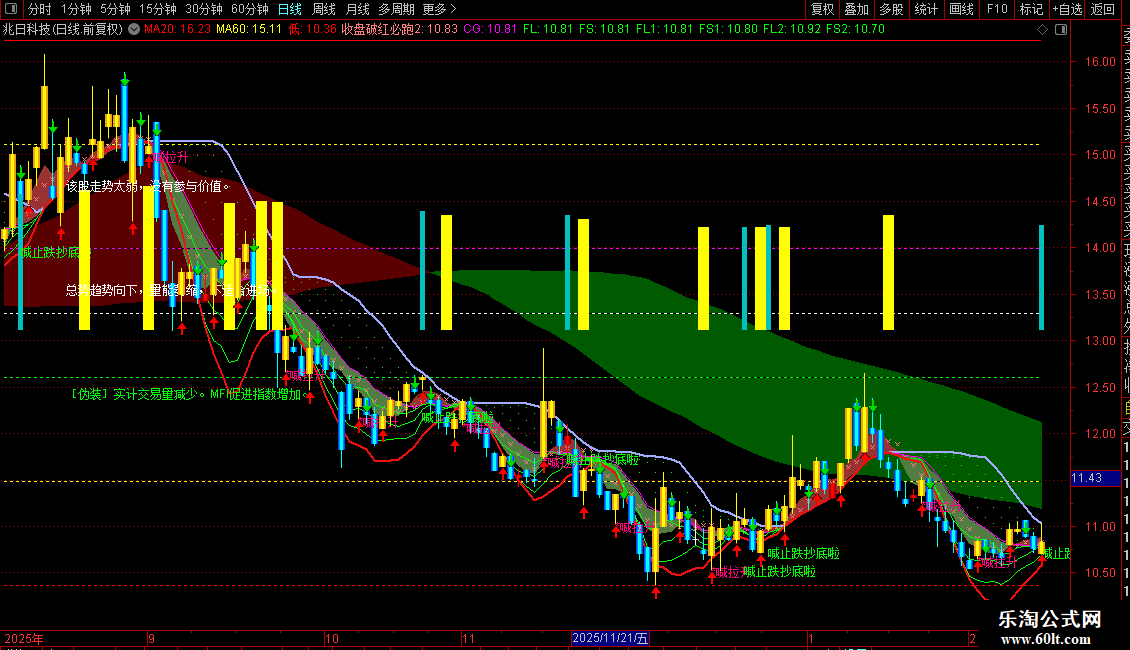The image size is (1130, 650).
Task: Click the FL2: 10.92 indicator value
Action: [x=791, y=30]
